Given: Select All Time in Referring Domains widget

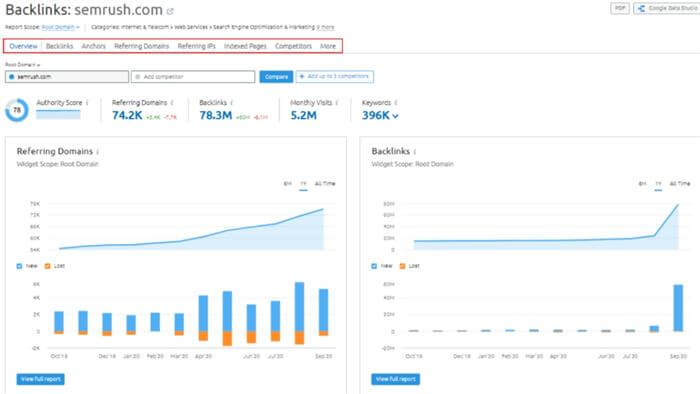Looking at the screenshot, I should (x=325, y=184).
